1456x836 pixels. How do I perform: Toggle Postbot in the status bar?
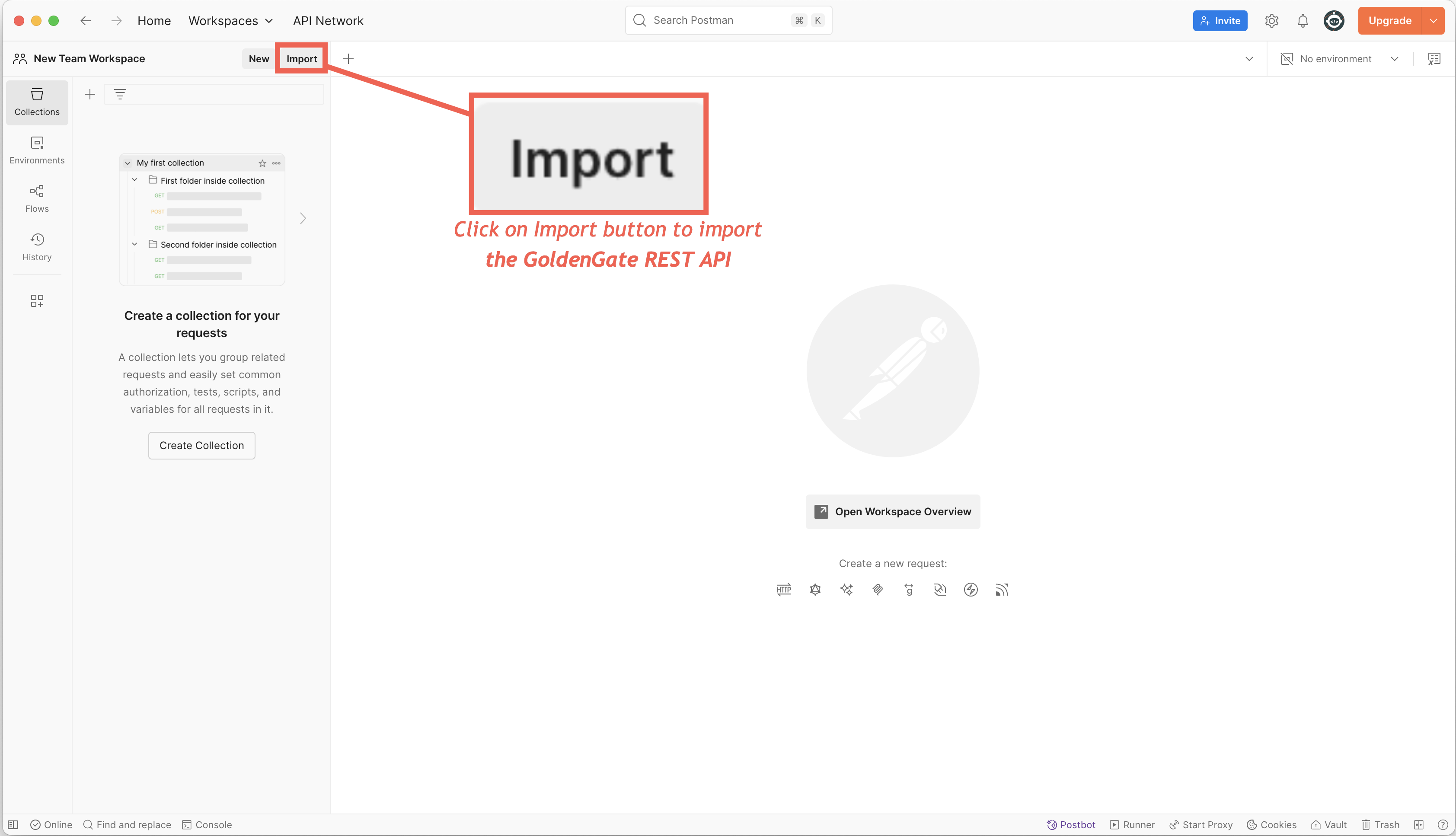click(1071, 824)
